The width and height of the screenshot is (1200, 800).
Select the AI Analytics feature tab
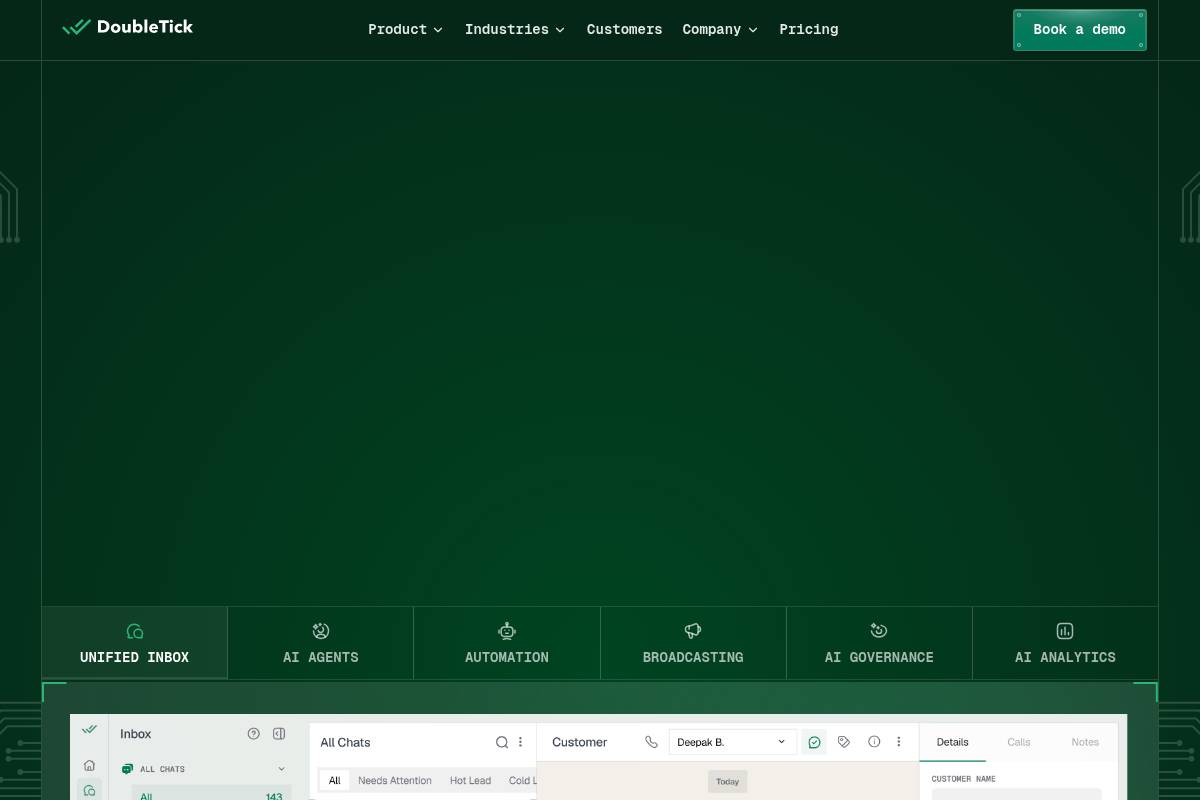click(x=1065, y=643)
